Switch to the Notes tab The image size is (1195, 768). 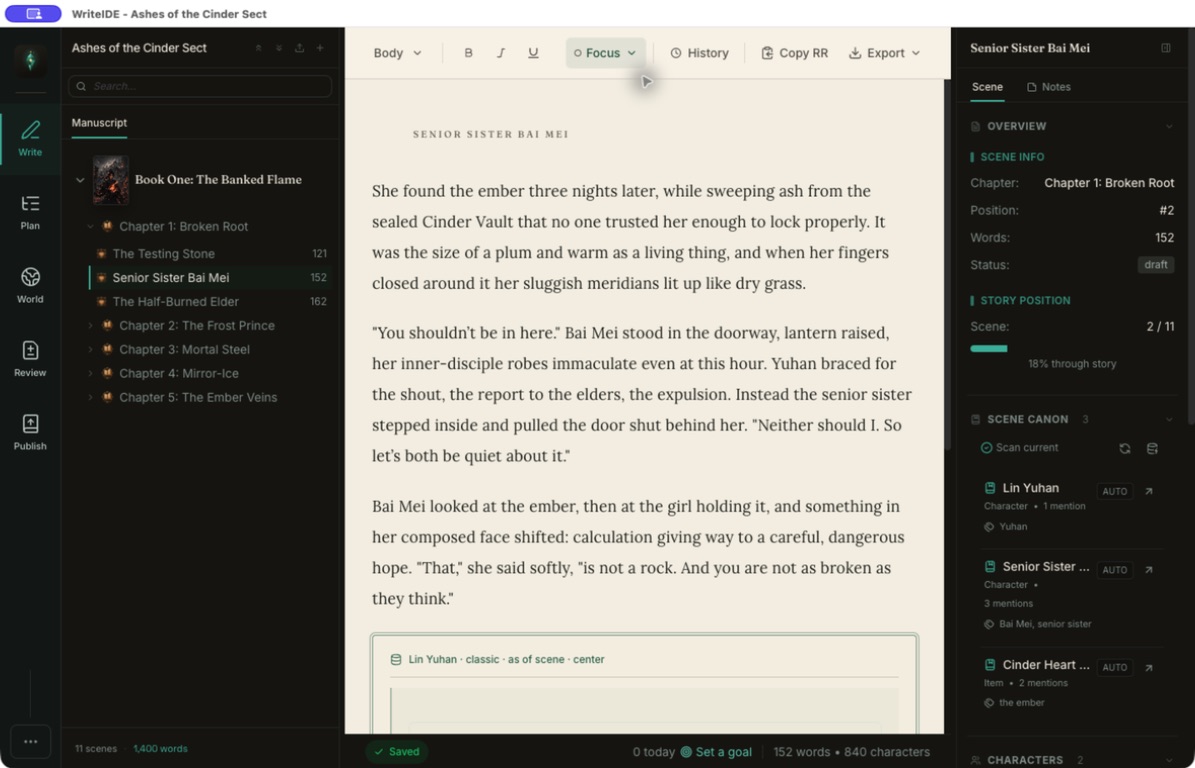click(x=1049, y=87)
